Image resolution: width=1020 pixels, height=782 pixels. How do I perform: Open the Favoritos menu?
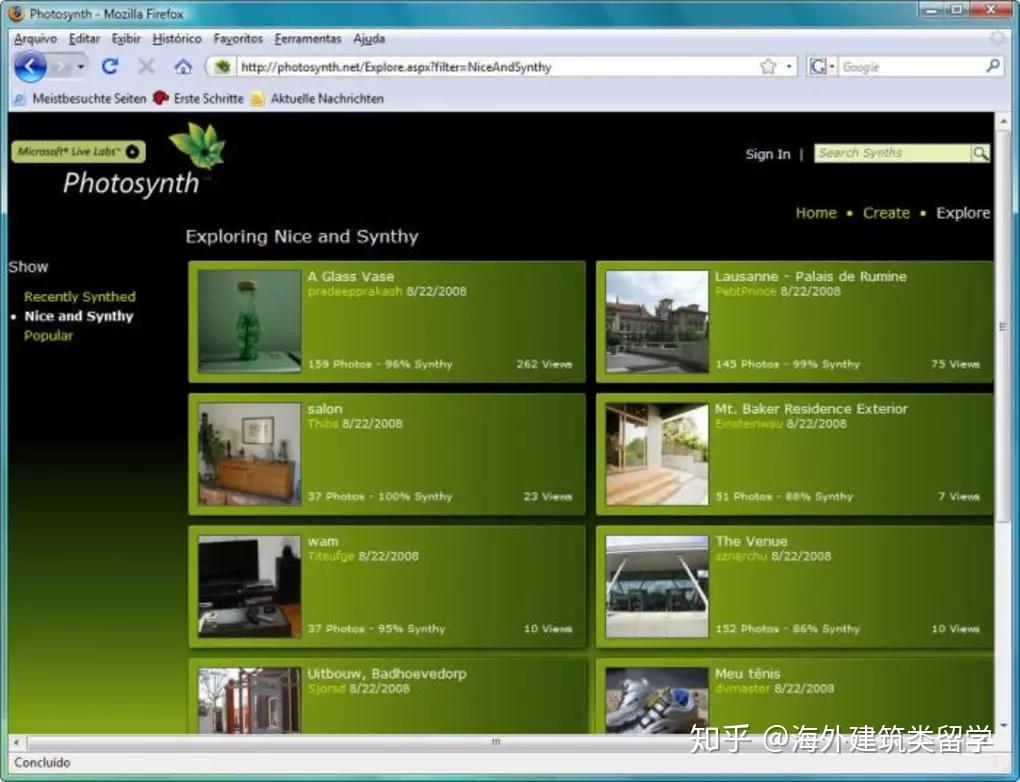click(238, 39)
